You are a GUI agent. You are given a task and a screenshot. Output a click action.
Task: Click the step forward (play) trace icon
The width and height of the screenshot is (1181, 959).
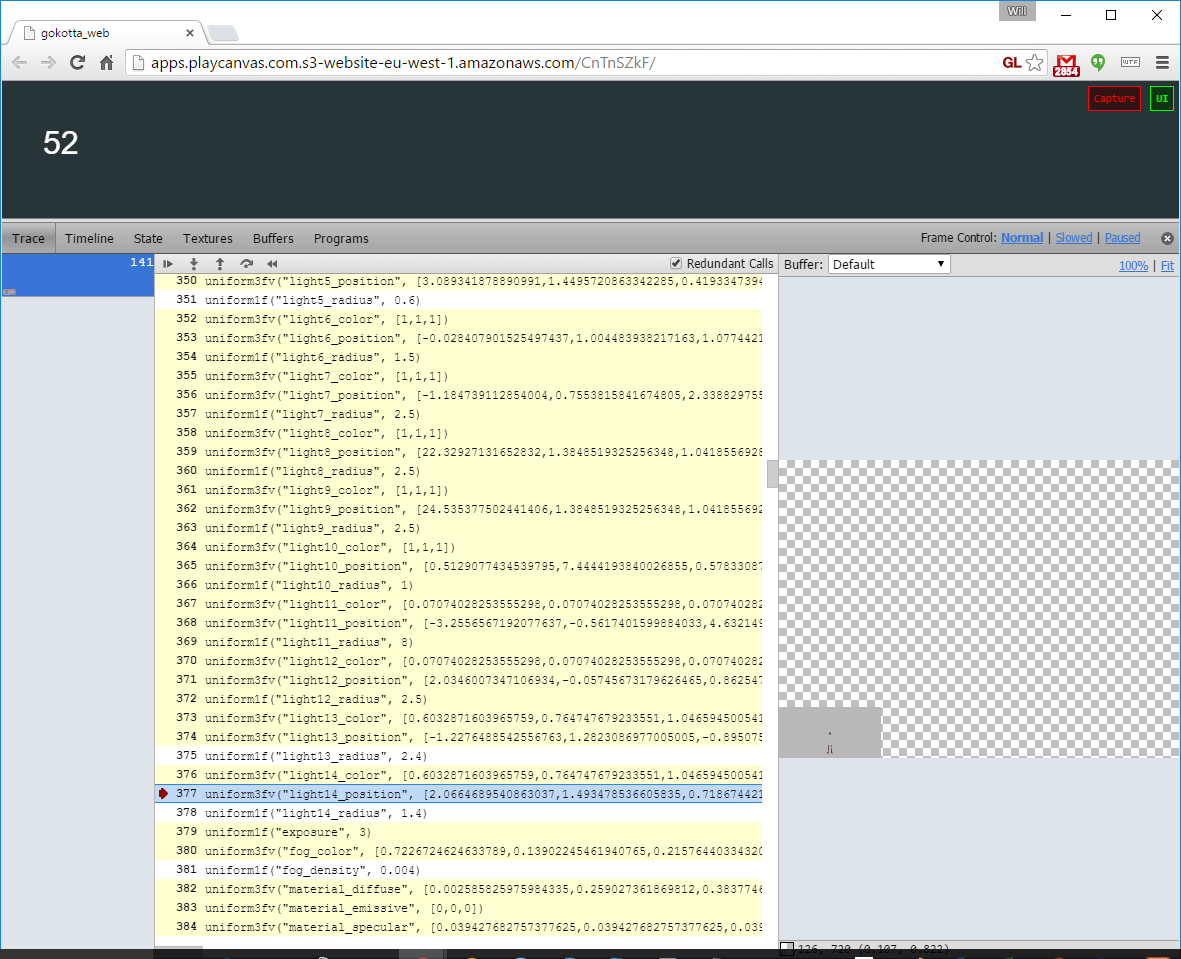[168, 264]
